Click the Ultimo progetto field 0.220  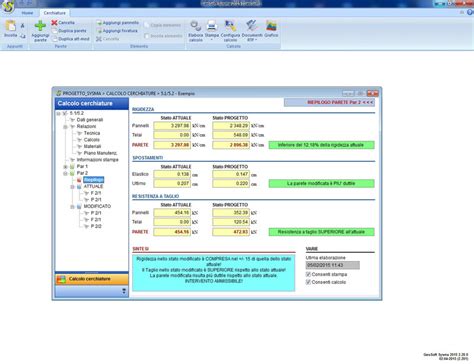(x=231, y=183)
